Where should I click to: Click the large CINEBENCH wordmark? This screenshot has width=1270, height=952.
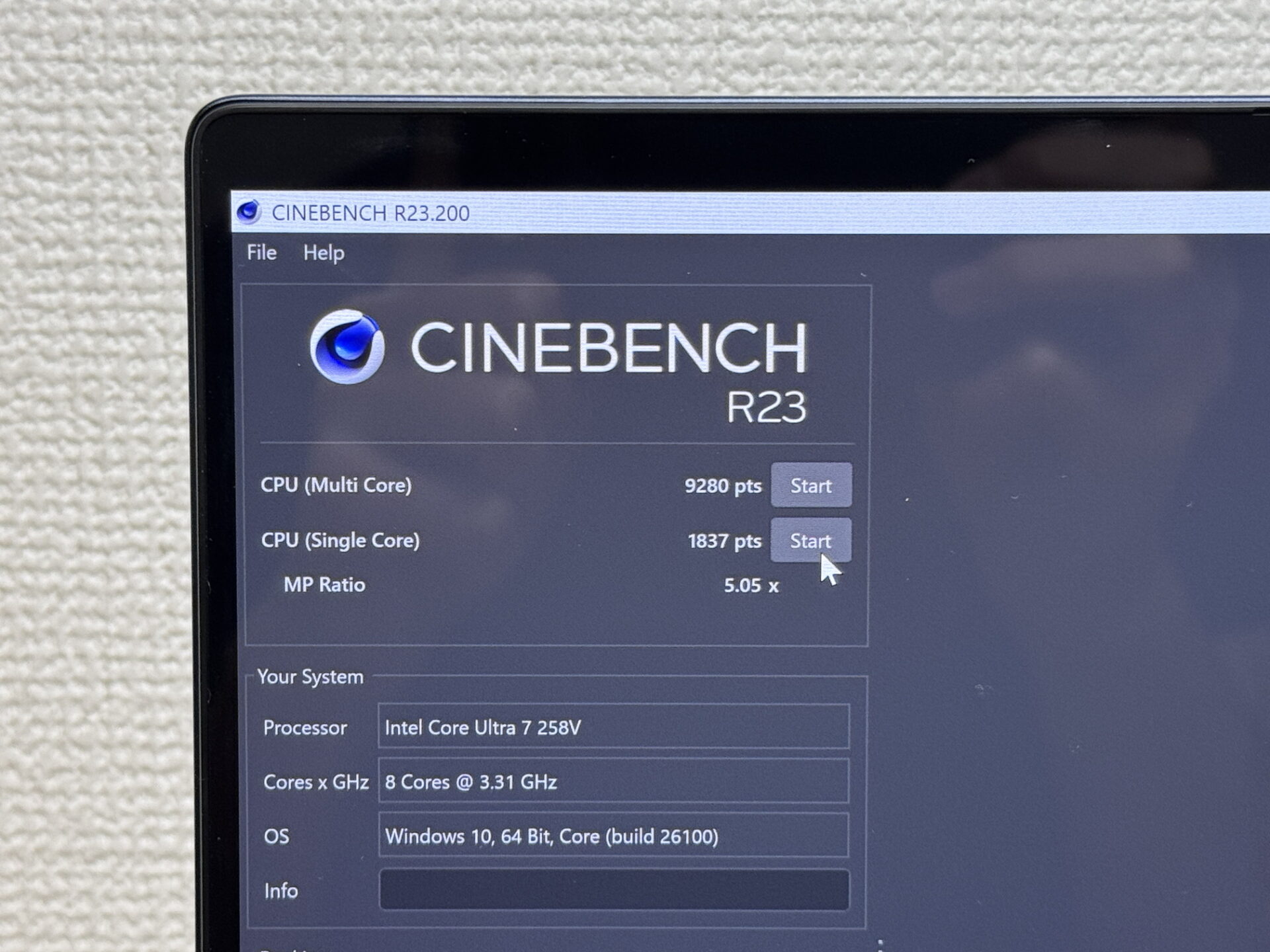pos(609,347)
